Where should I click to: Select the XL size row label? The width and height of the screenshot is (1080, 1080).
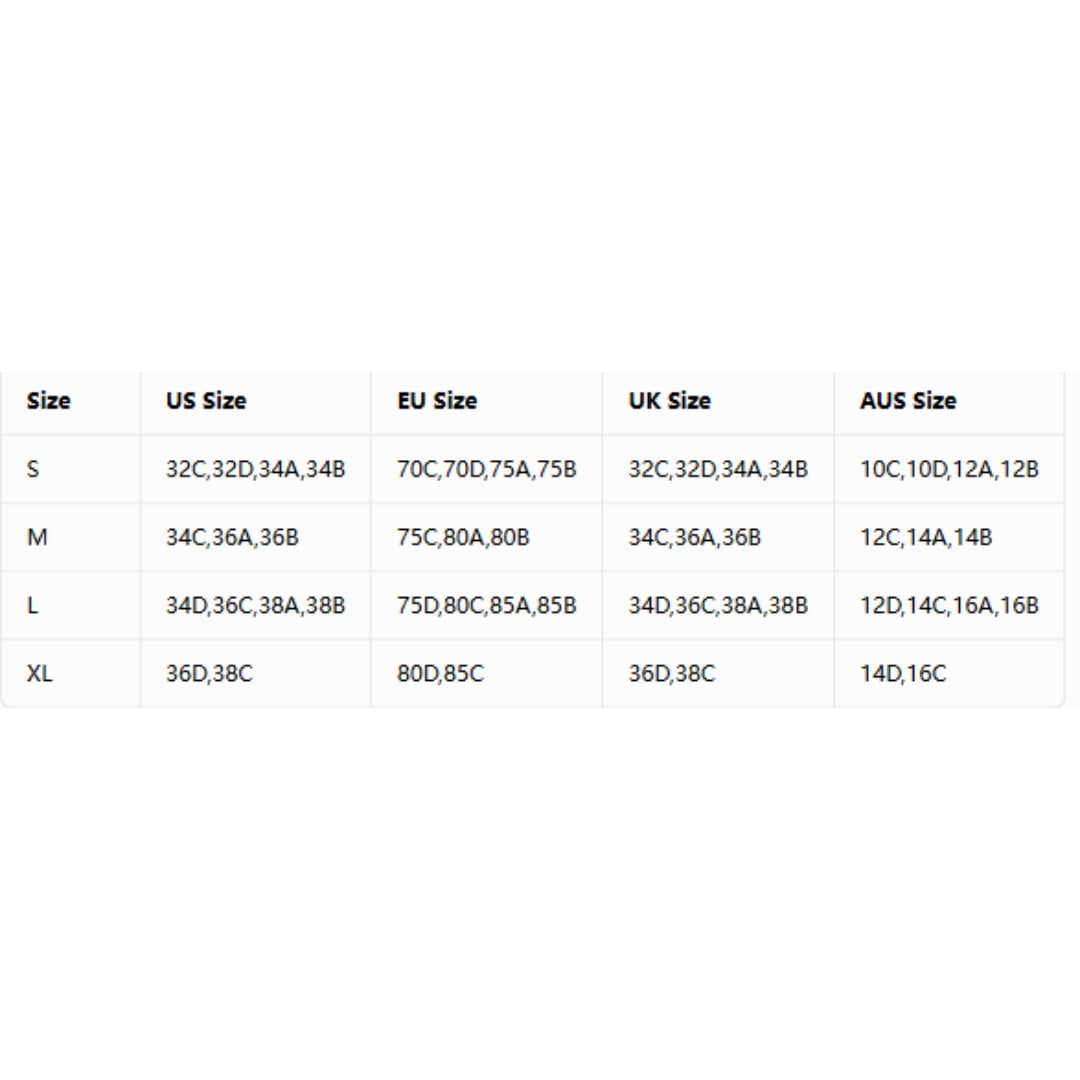tap(39, 673)
